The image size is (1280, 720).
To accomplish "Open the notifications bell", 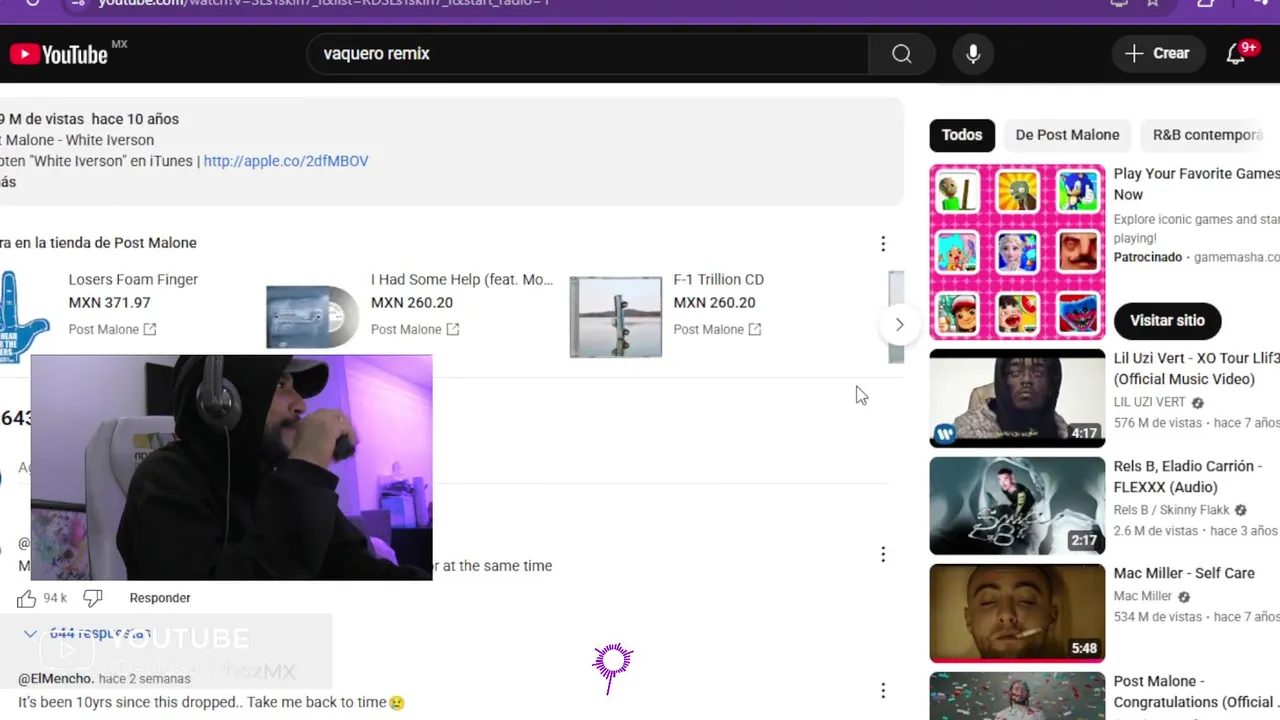I will (x=1237, y=54).
